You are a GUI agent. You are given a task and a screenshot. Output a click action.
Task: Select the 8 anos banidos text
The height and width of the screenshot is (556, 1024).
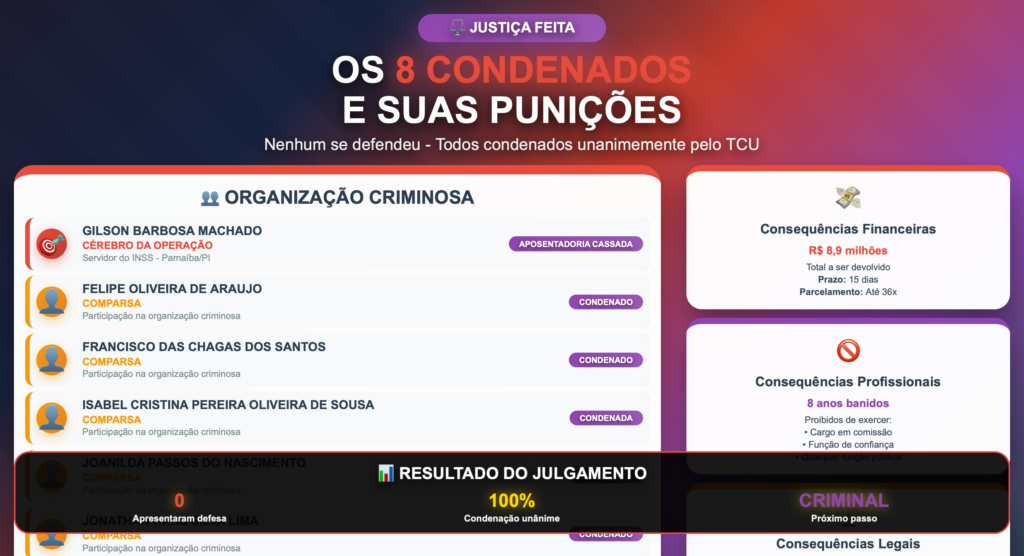point(848,403)
